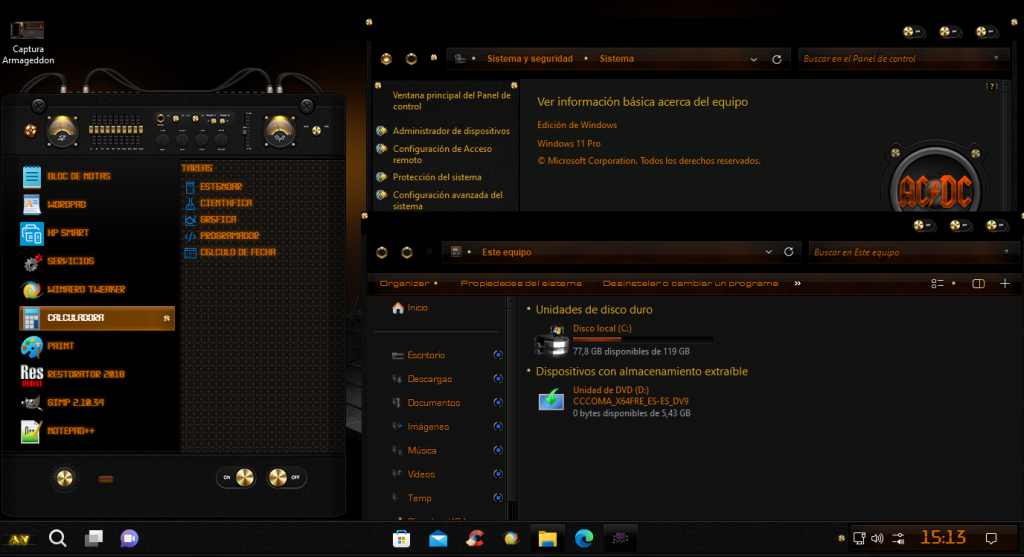The height and width of the screenshot is (557, 1024).
Task: Launch Microsoft Edge from taskbar
Action: 584,539
